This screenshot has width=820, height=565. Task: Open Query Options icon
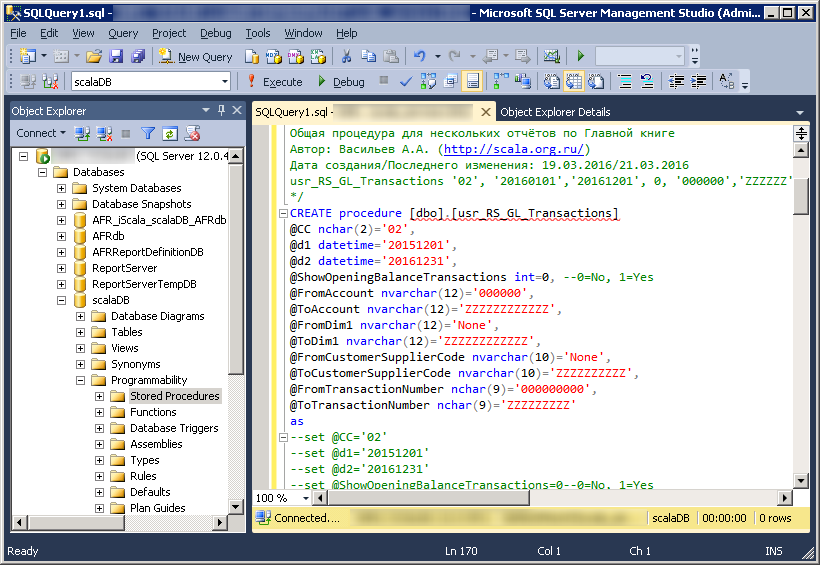(x=450, y=82)
